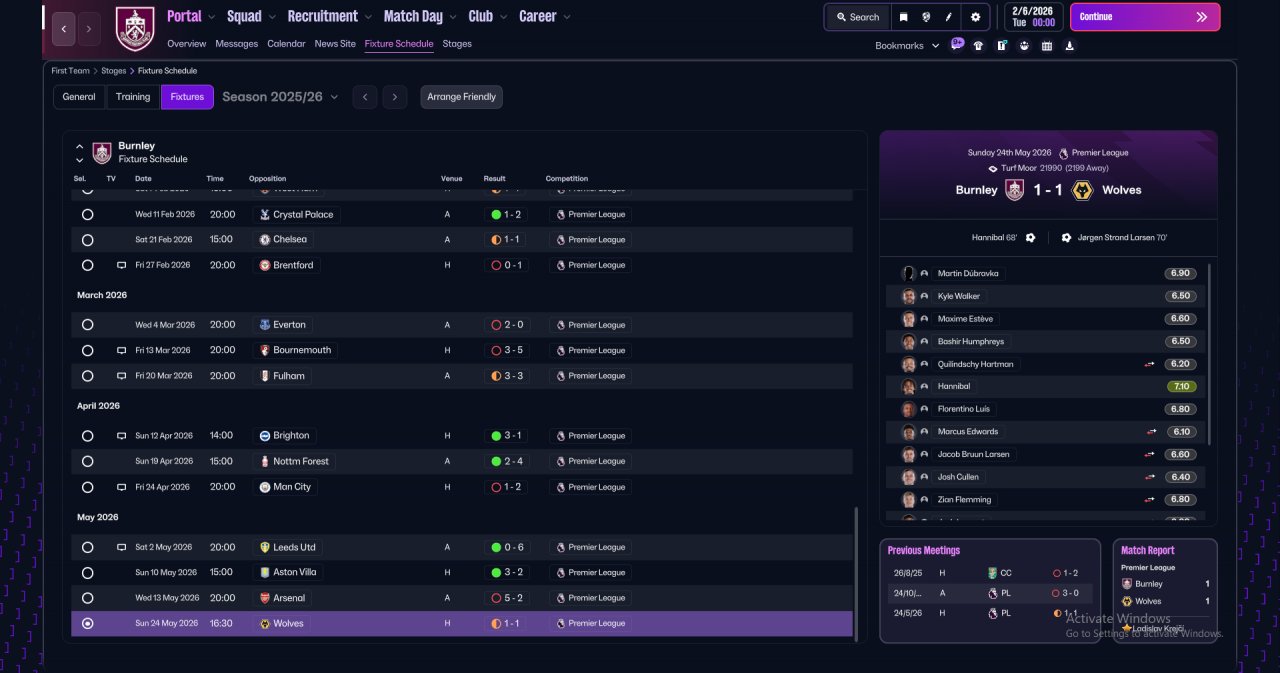Click Premier League logo on Everton fixture
The image size is (1280, 673).
[x=560, y=325]
